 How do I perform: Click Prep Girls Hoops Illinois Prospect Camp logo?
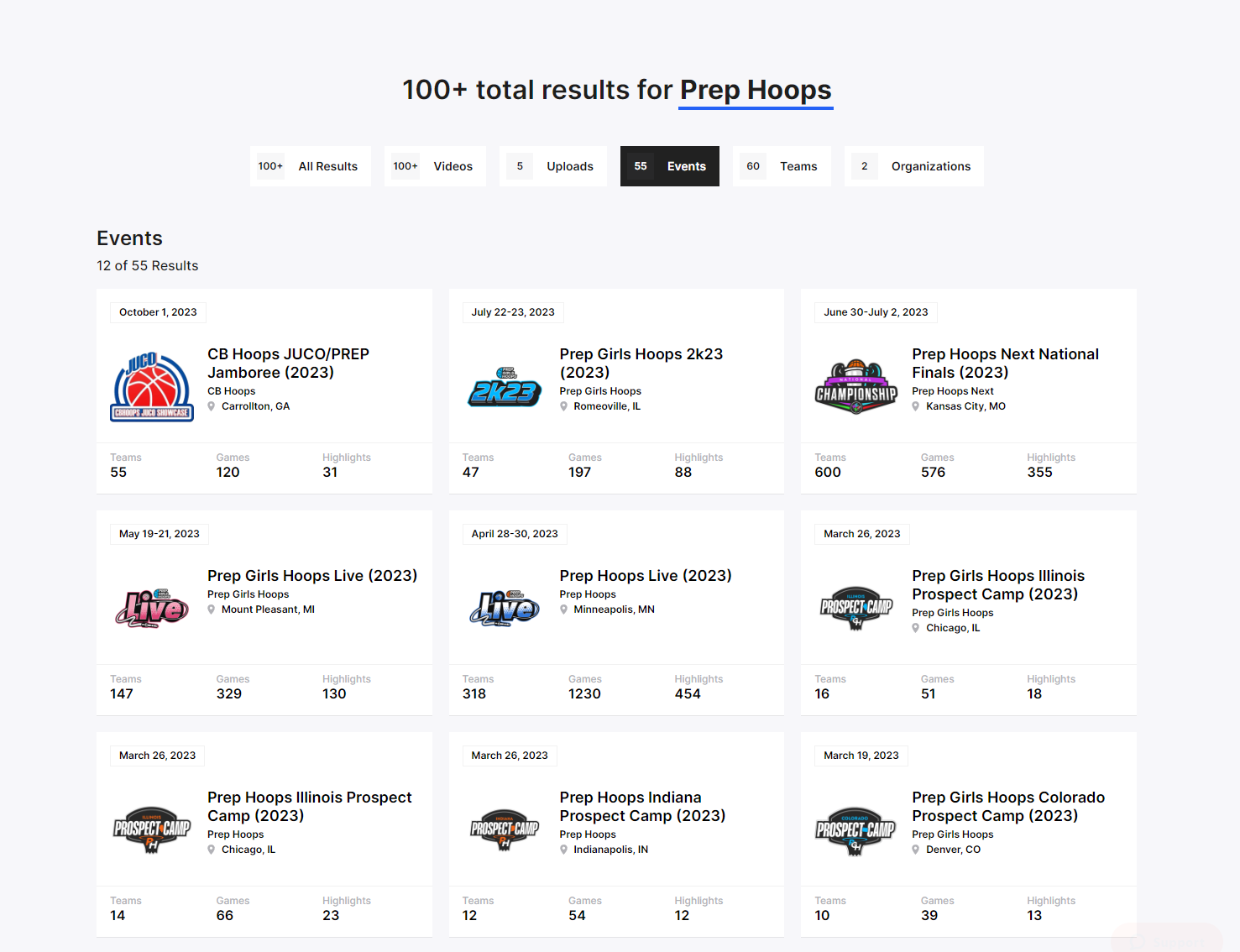tap(856, 609)
